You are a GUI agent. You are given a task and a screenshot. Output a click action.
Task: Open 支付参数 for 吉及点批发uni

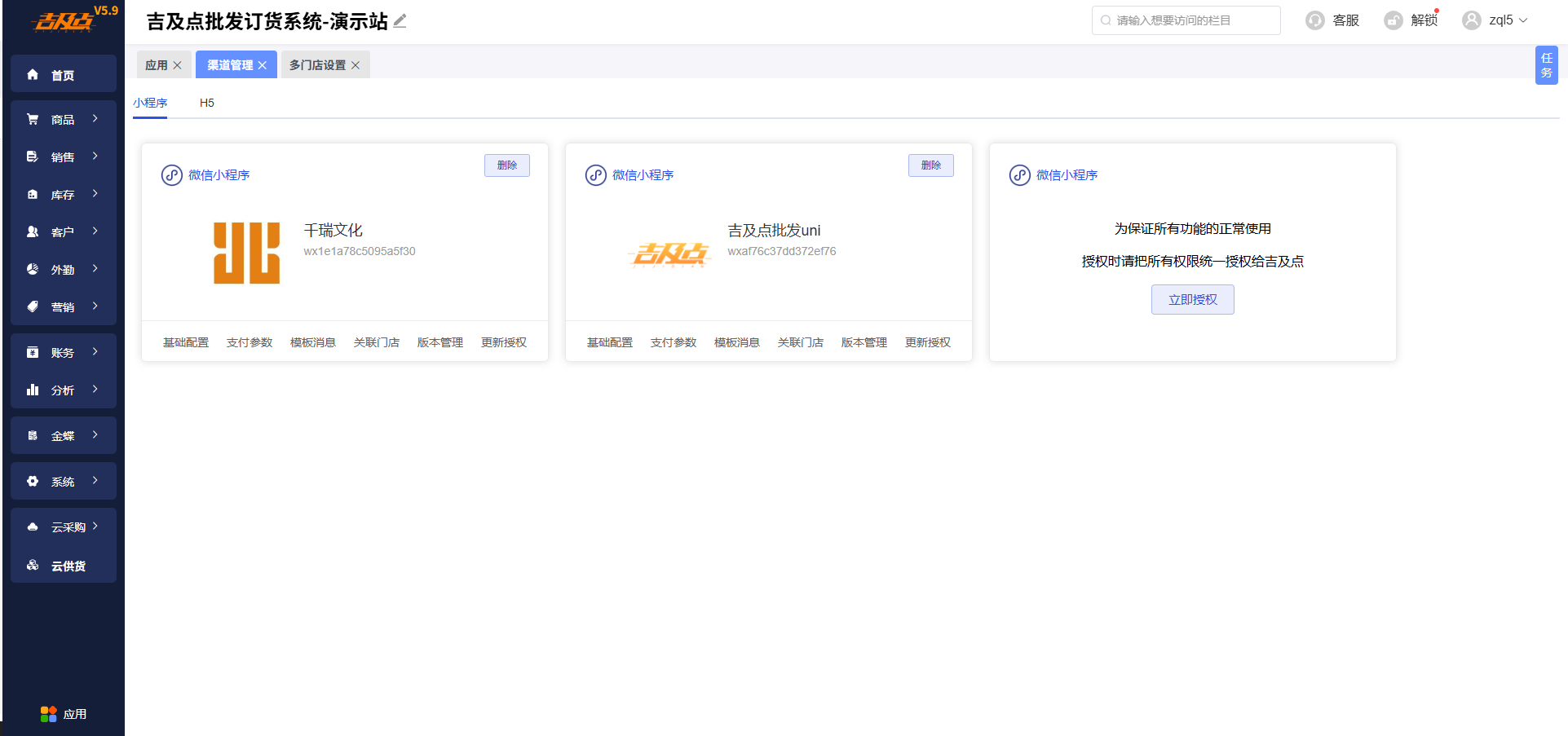674,342
